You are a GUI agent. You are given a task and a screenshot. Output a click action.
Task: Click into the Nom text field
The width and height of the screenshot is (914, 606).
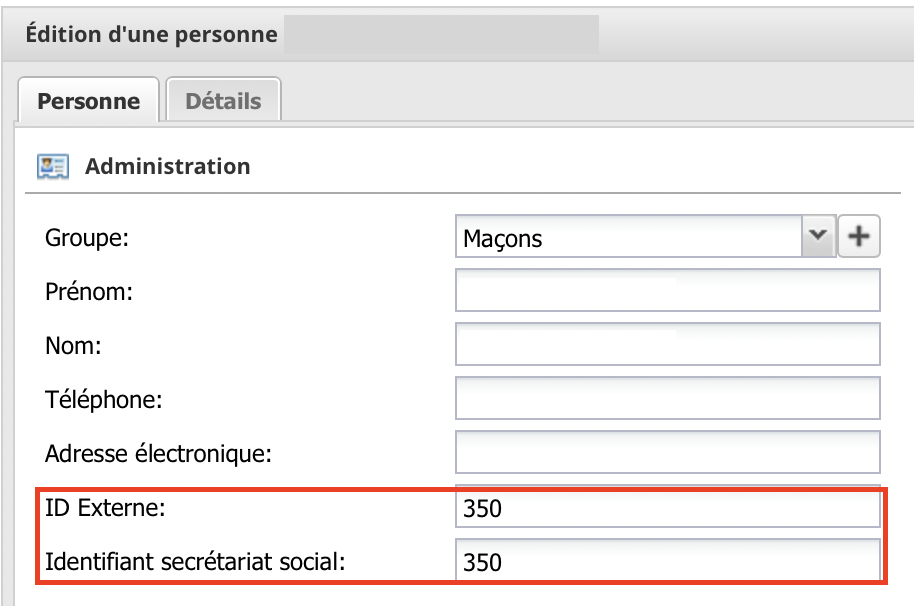coord(667,344)
